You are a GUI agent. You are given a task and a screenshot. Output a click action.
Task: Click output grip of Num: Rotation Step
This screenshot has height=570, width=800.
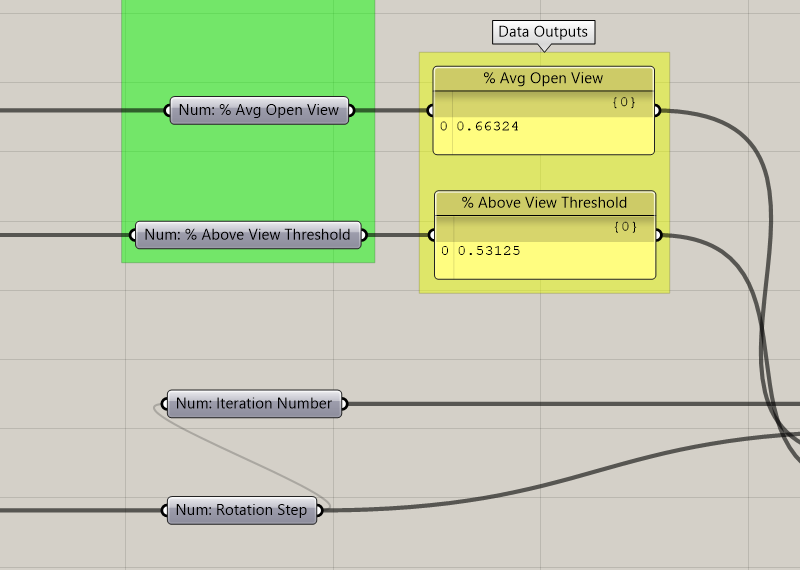(320, 510)
